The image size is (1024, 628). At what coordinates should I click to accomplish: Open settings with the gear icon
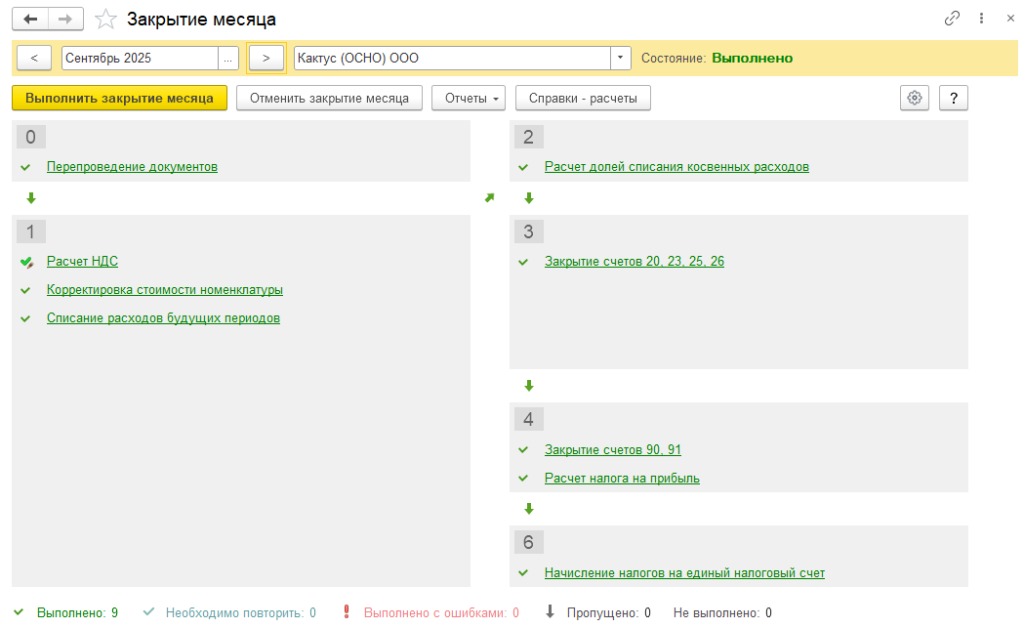pos(914,98)
